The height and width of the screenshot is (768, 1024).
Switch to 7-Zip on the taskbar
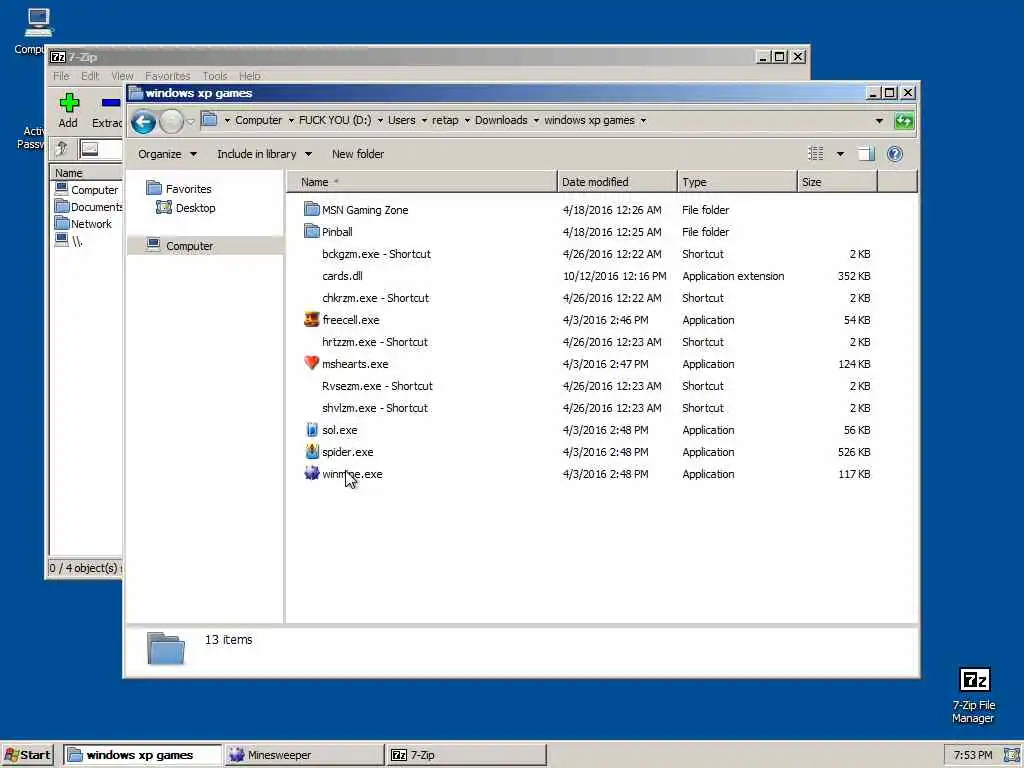(x=466, y=755)
